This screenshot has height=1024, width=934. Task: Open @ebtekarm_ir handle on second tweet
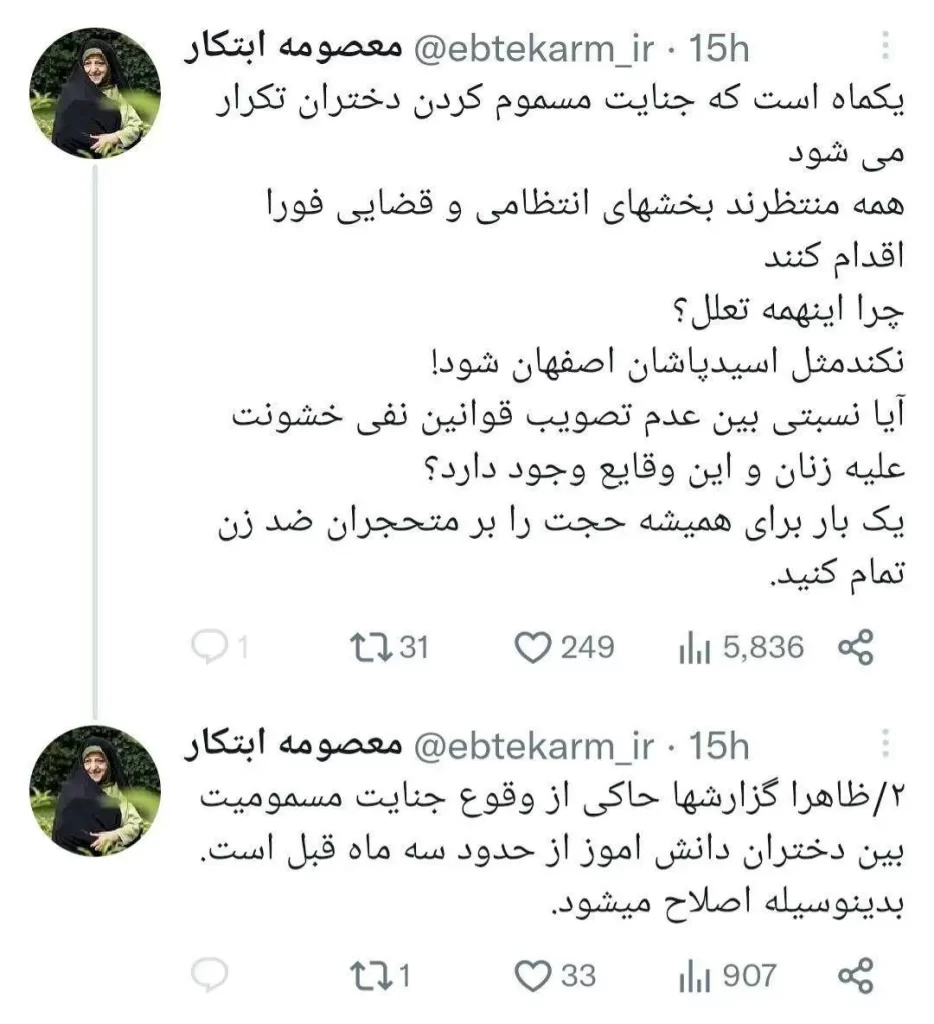(534, 746)
